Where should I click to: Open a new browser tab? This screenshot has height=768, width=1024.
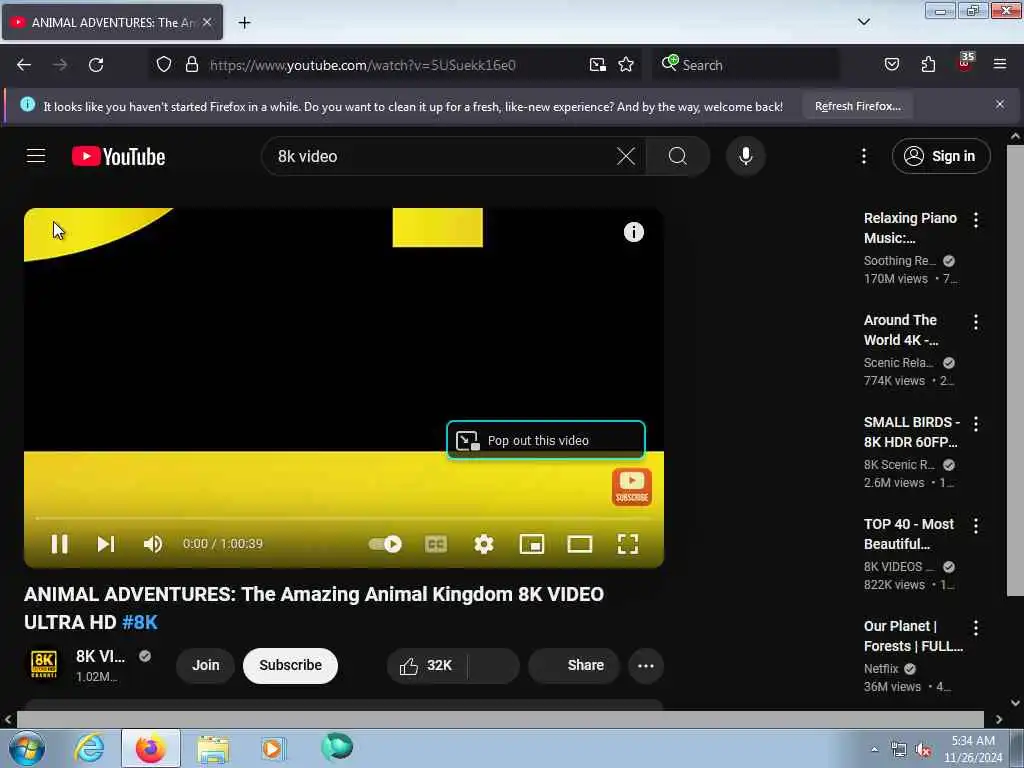pyautogui.click(x=244, y=22)
